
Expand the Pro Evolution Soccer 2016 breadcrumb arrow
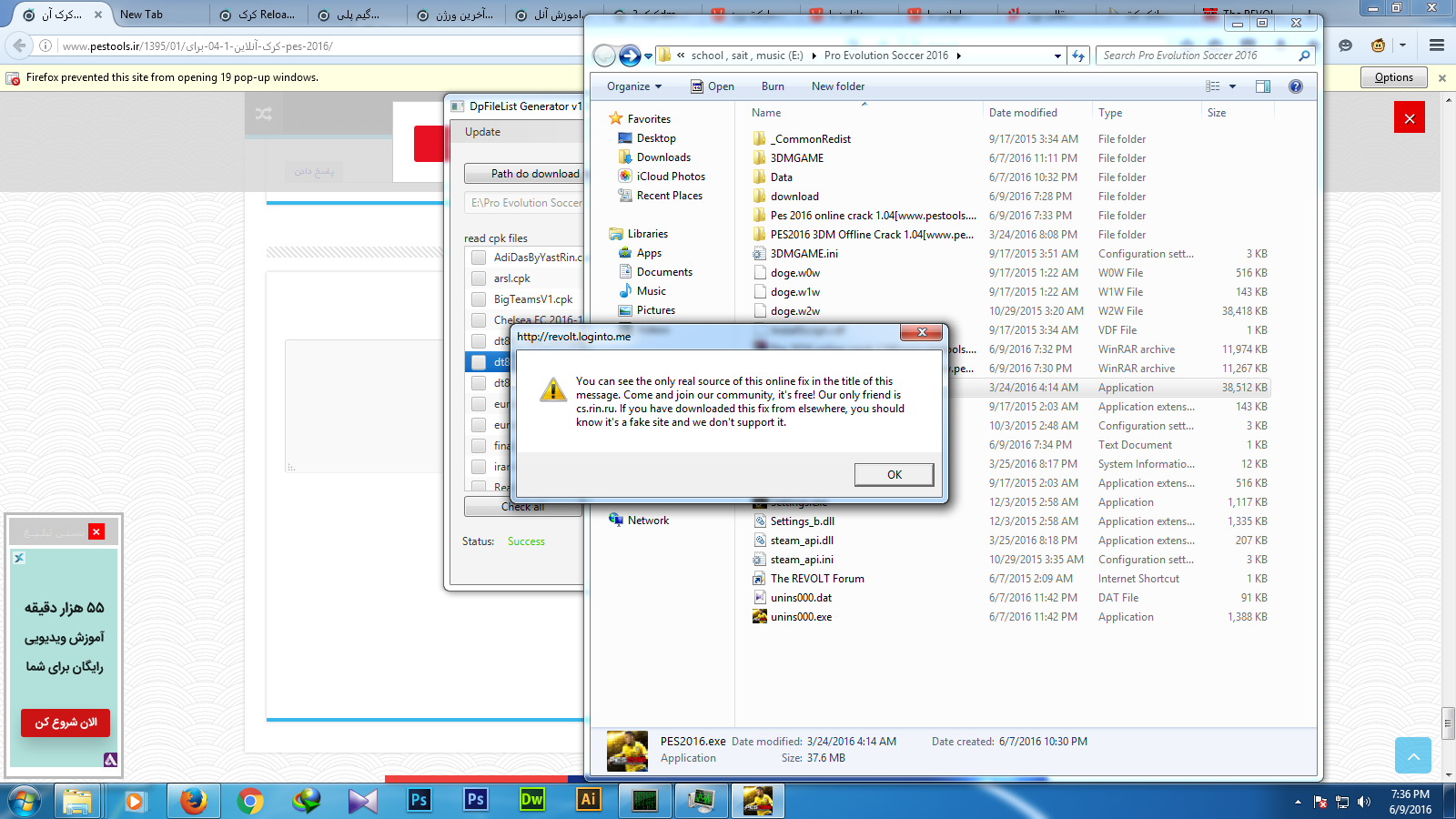coord(958,56)
